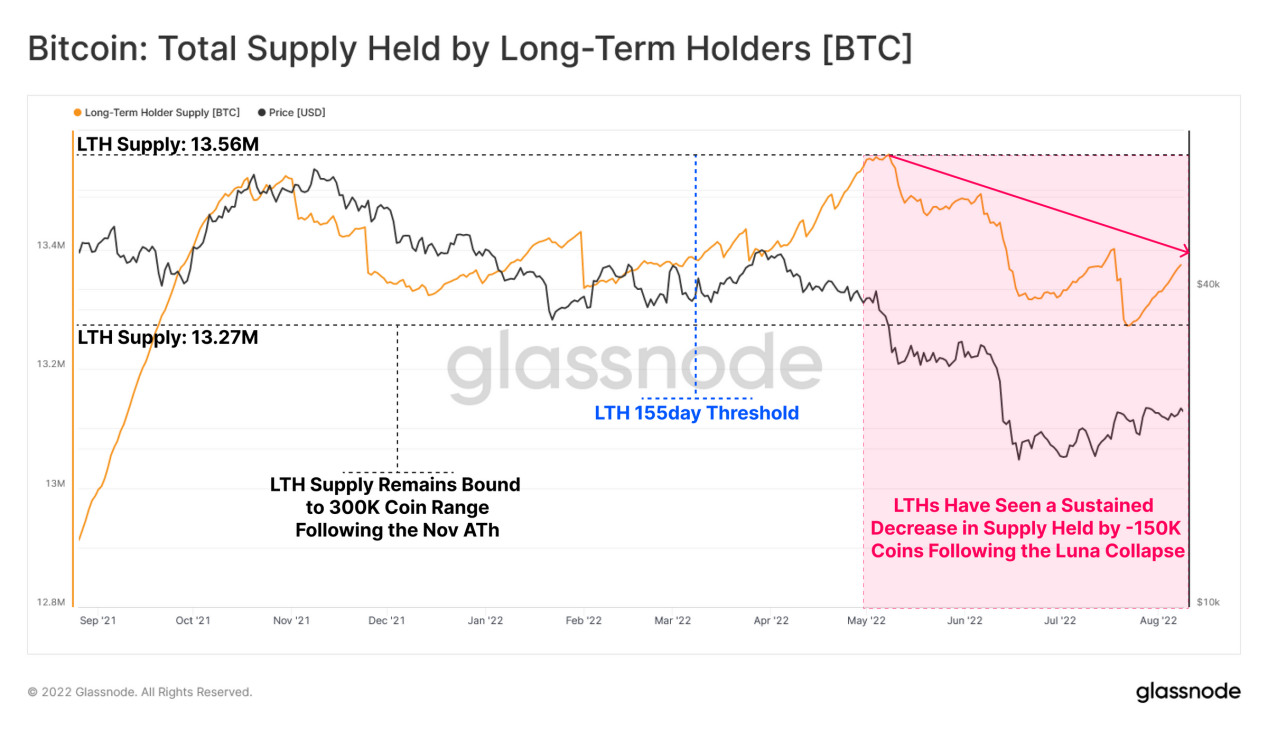Viewport: 1268px width, 730px height.
Task: Click the glassnode logo bottom right
Action: [1188, 692]
